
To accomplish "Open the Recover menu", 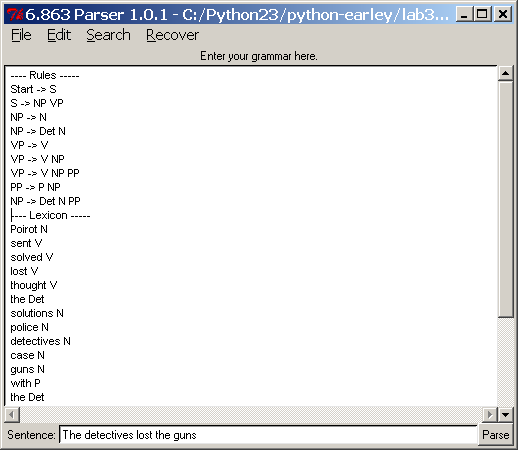I will click(172, 35).
